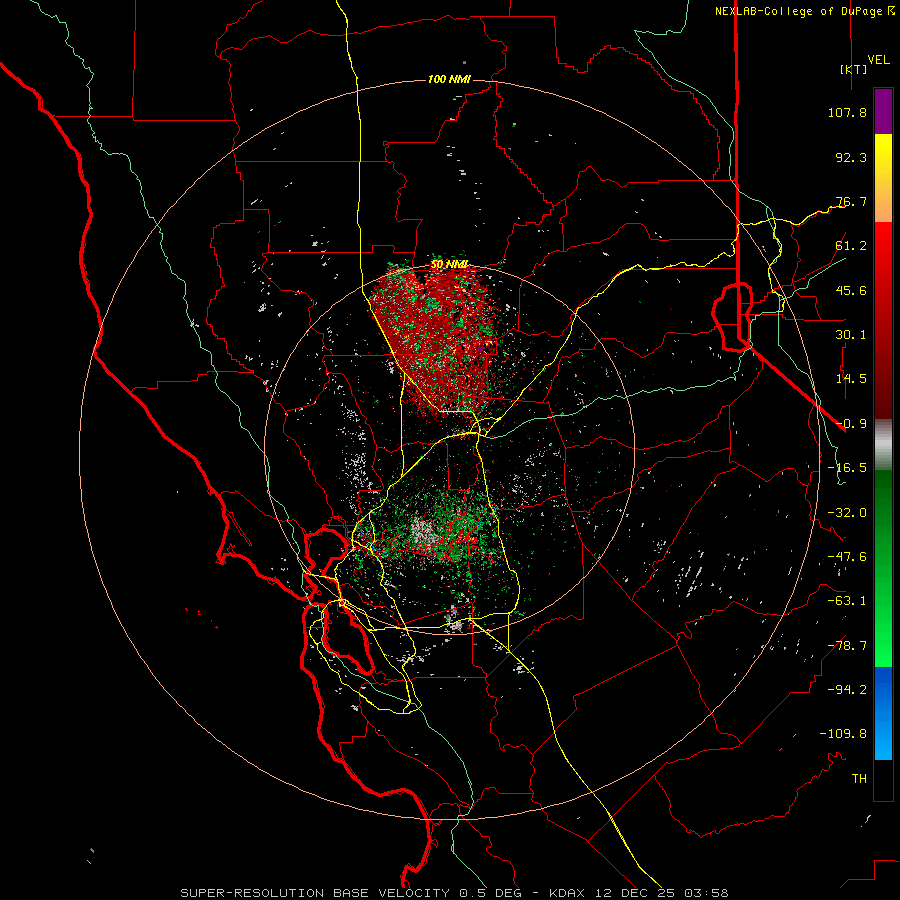
Task: Select the -0.9 velocity scale value
Action: [851, 424]
